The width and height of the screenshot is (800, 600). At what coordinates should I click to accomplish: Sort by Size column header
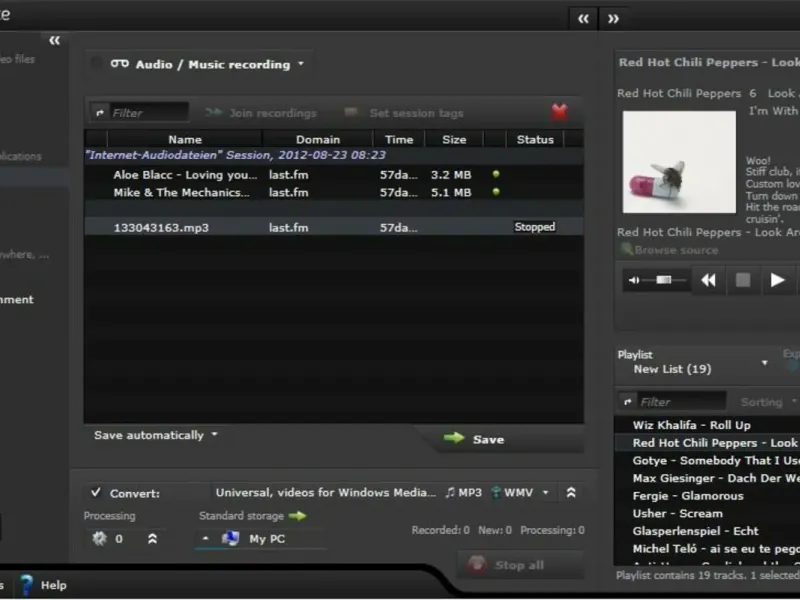[454, 139]
